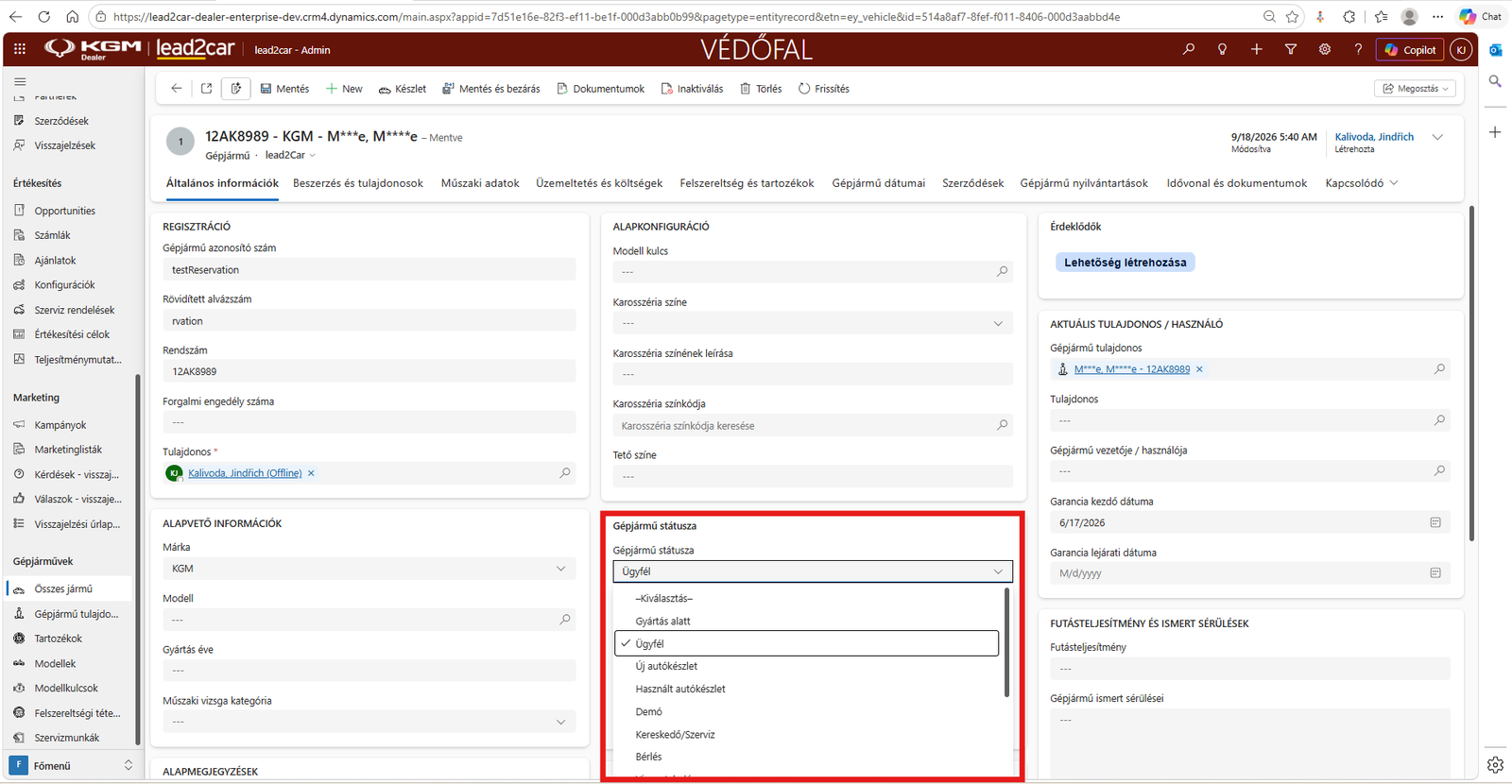Open the settings gear in top bar
Viewport: 1512px width, 784px height.
tap(1324, 49)
